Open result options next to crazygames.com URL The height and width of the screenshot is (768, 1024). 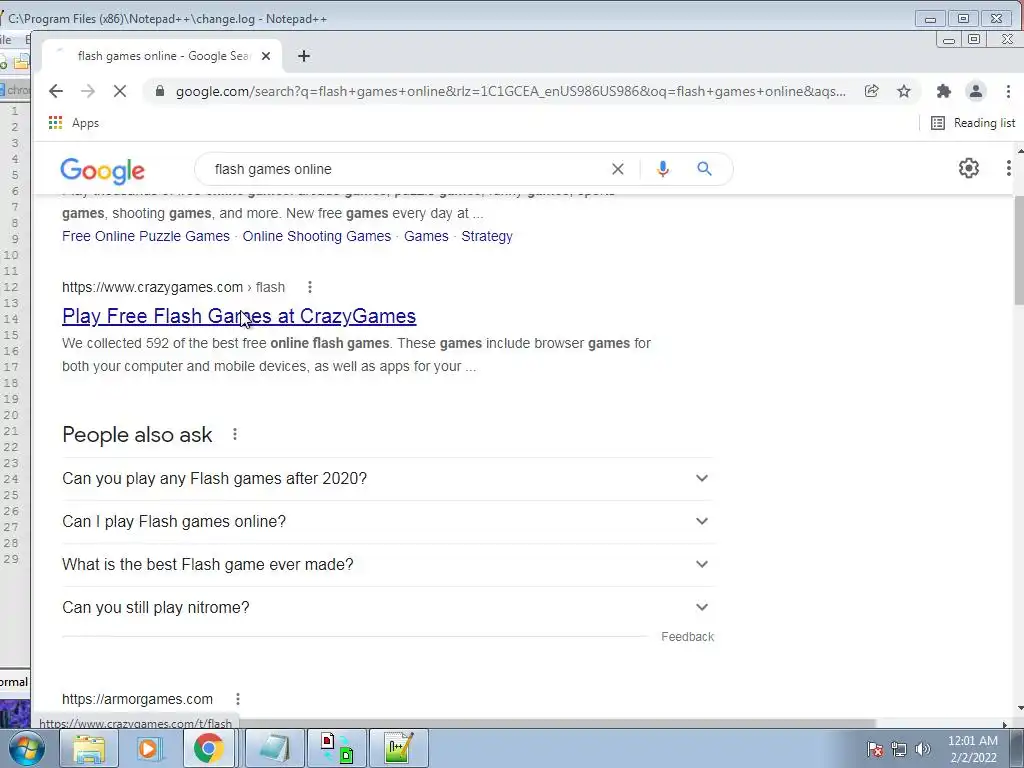coord(310,287)
